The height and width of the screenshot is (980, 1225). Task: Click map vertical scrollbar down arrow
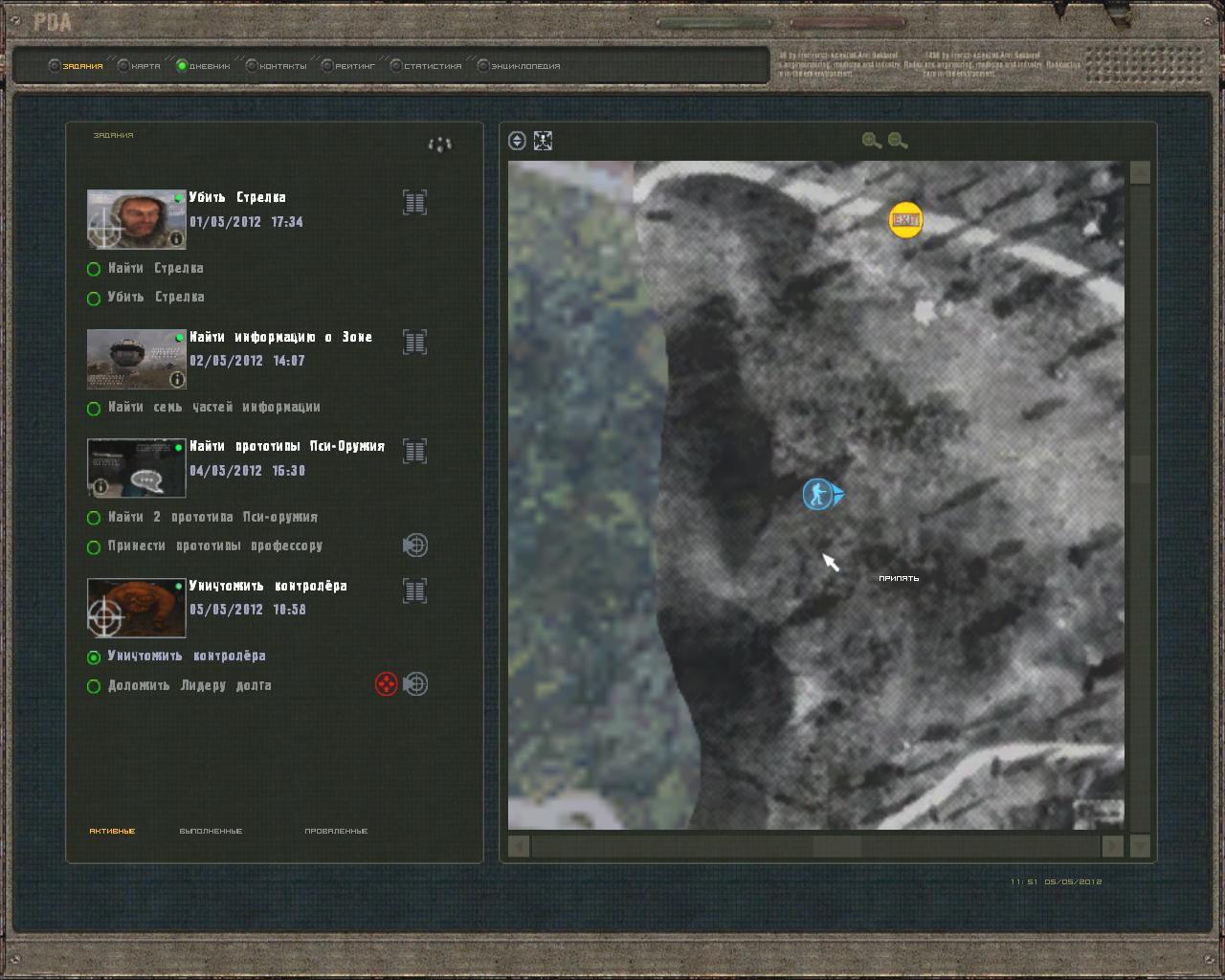(x=1140, y=846)
